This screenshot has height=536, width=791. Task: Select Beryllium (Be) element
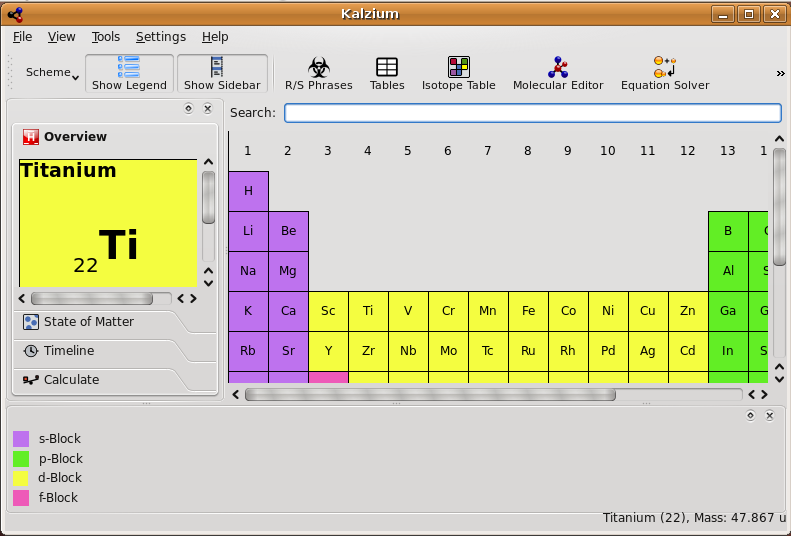(x=289, y=231)
